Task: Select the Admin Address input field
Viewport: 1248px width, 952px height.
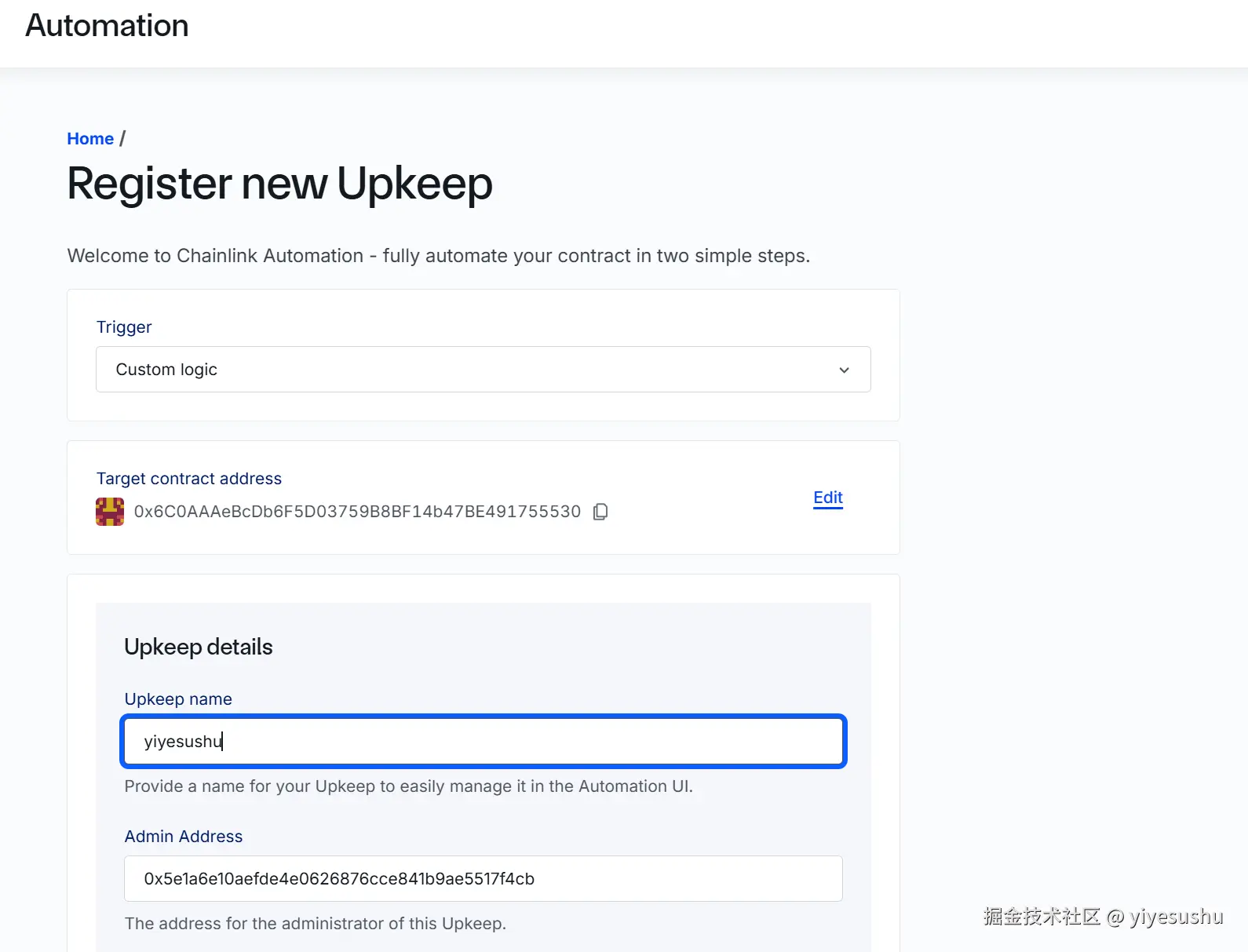Action: pyautogui.click(x=484, y=879)
